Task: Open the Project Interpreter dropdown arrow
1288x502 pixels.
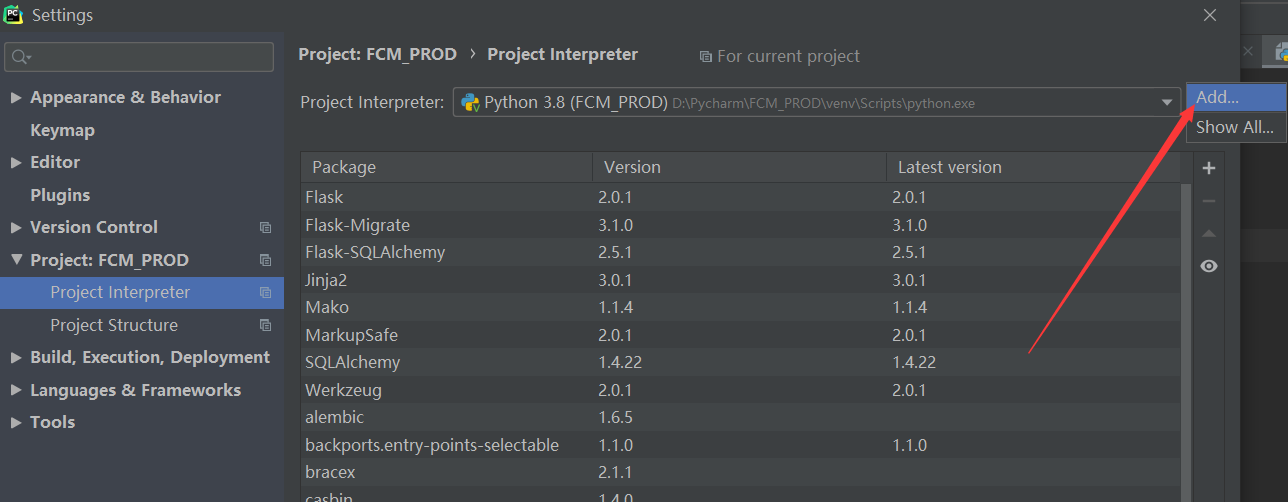Action: click(x=1166, y=102)
